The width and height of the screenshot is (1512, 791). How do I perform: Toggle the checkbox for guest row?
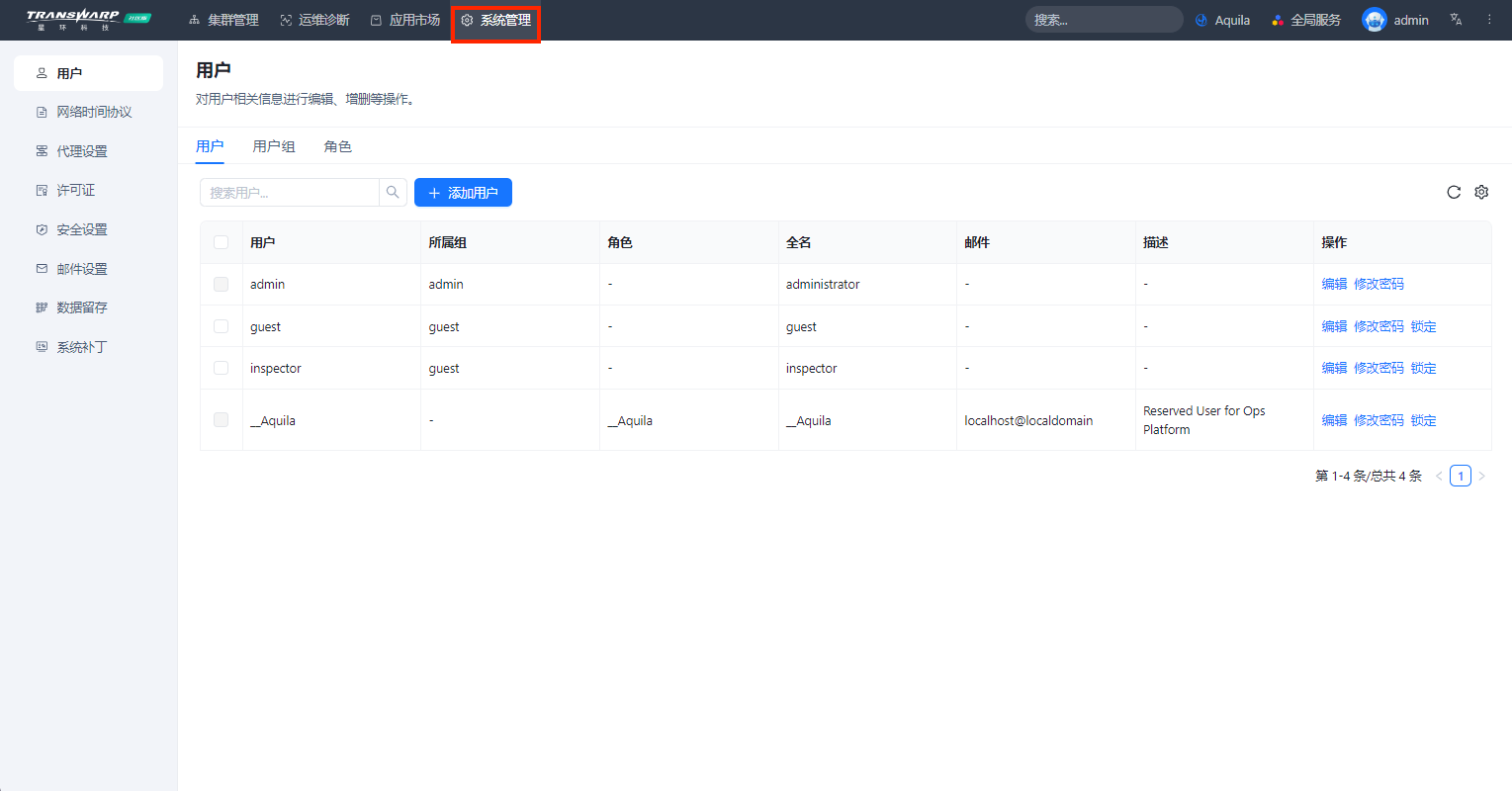point(221,326)
